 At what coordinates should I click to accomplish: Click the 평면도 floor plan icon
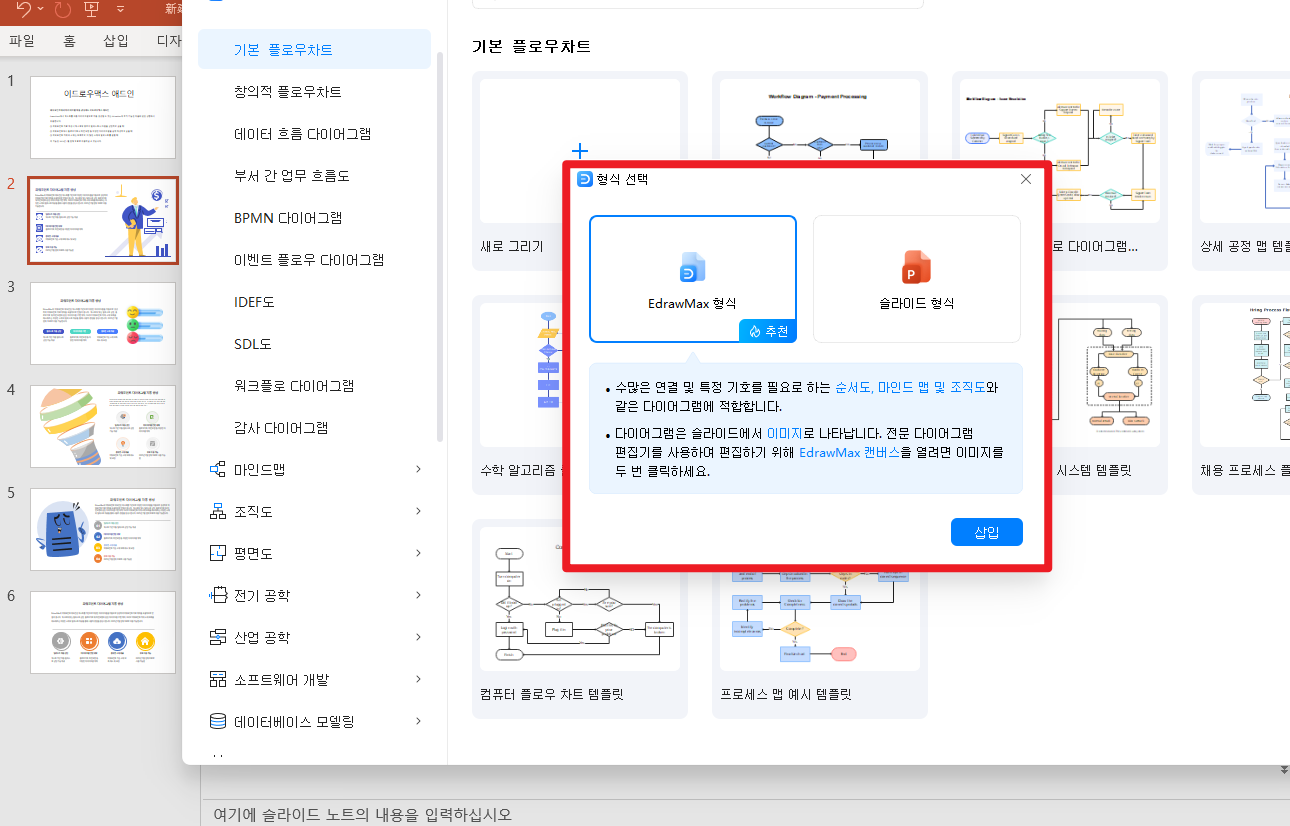click(217, 553)
